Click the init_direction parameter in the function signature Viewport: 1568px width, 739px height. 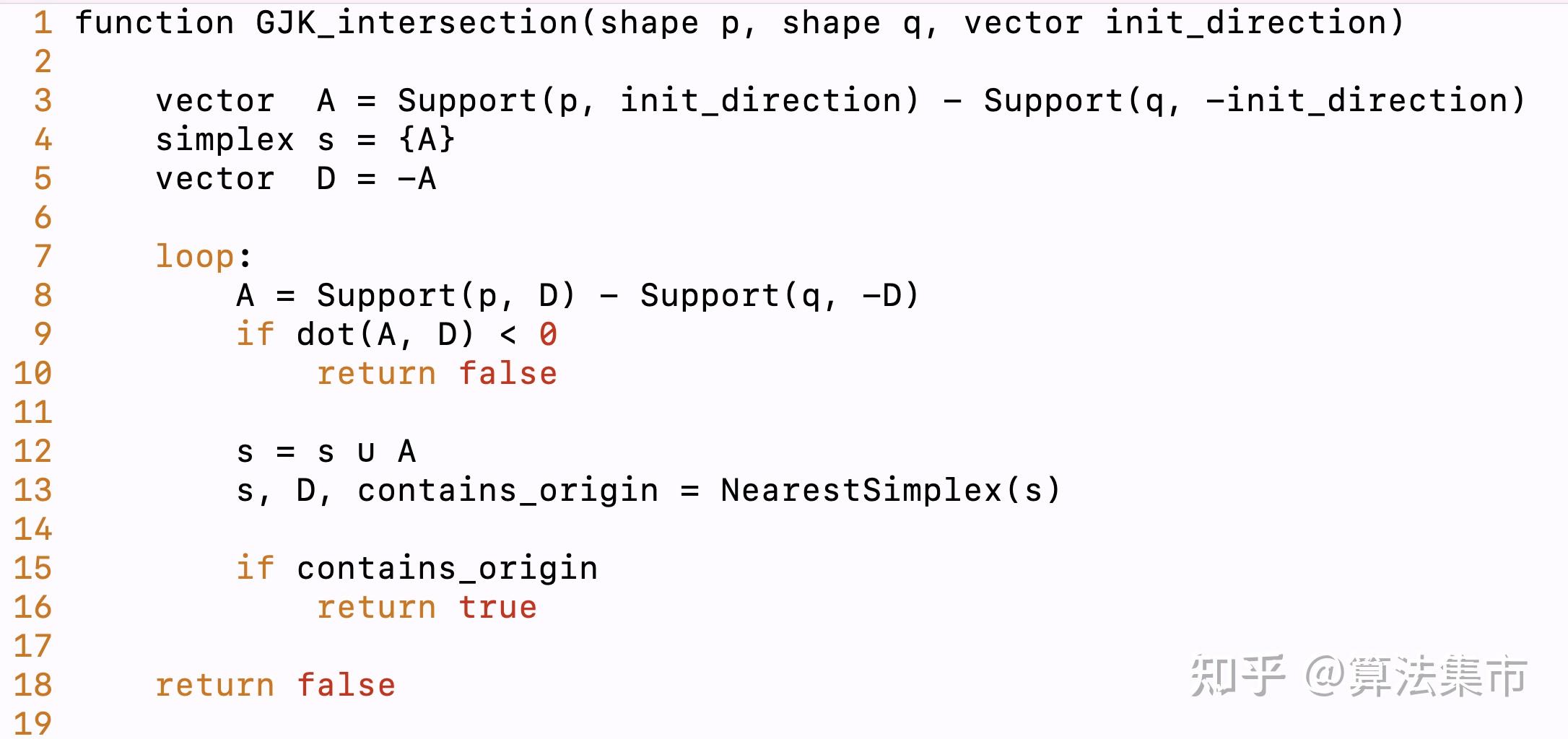[1254, 23]
